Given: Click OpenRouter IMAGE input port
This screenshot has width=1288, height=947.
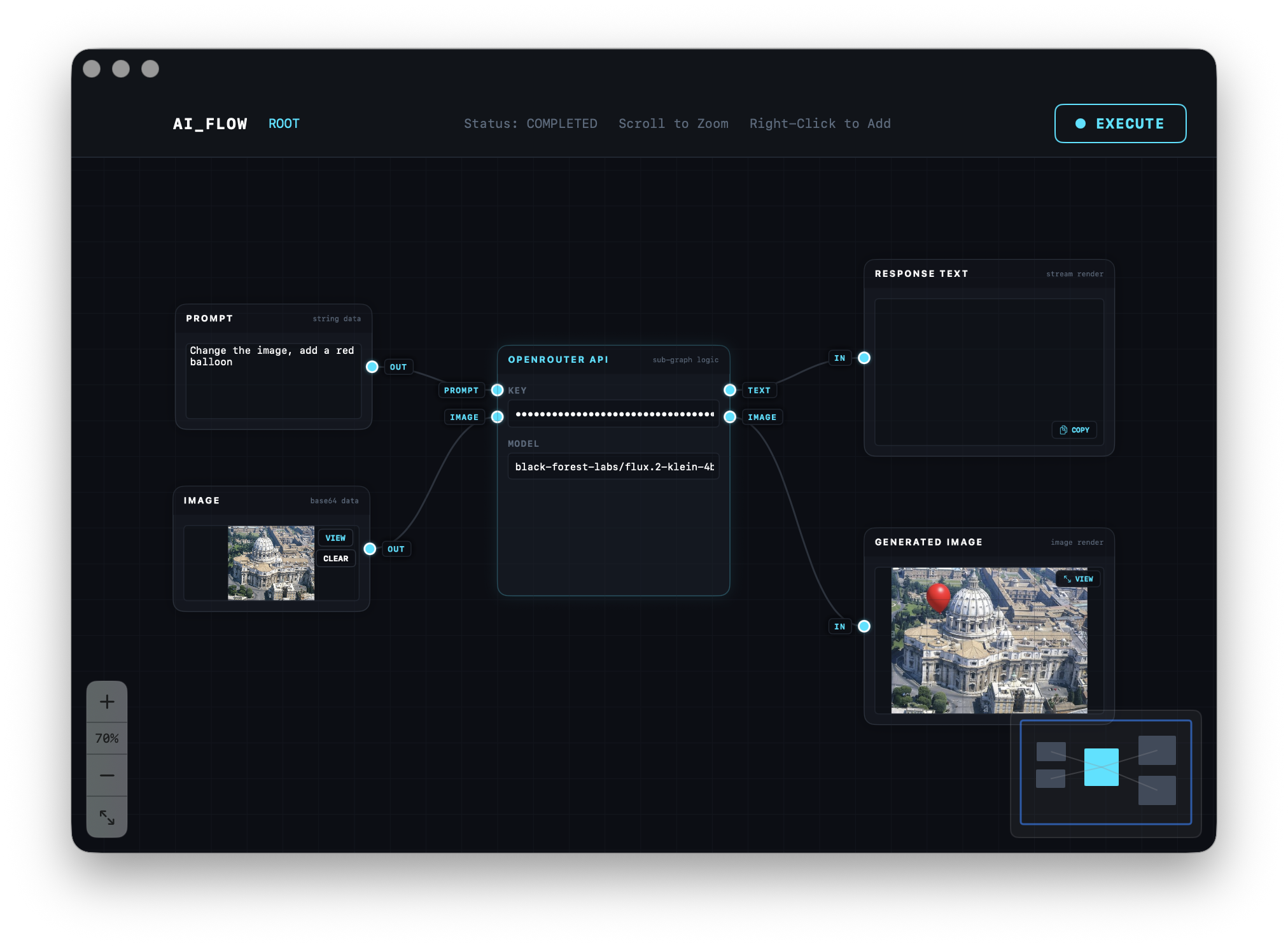Looking at the screenshot, I should click(x=498, y=417).
